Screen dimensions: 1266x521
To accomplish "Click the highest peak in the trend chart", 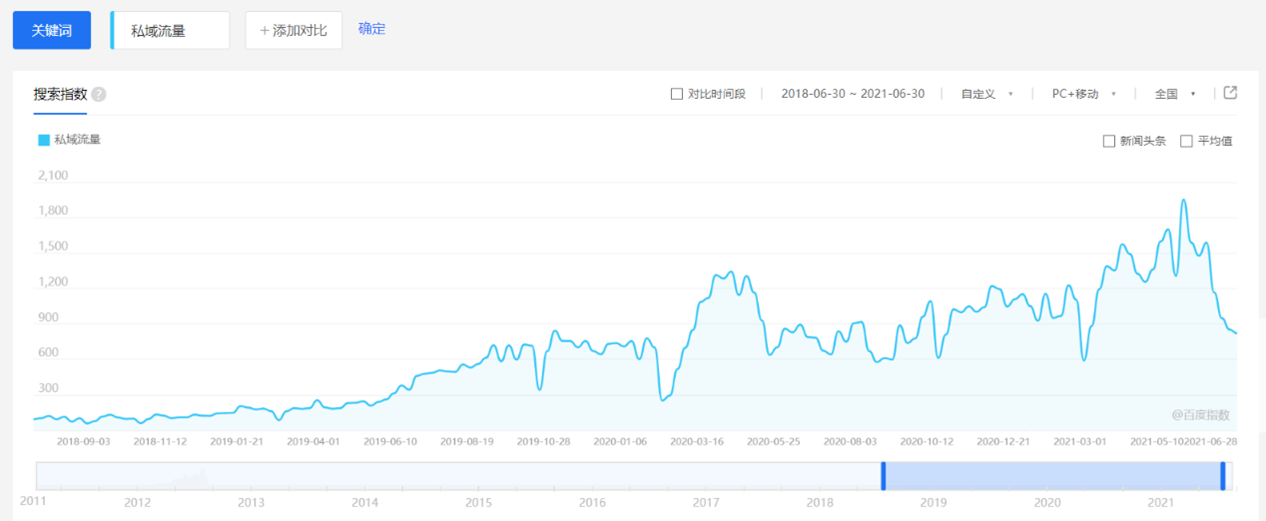I will point(1184,201).
